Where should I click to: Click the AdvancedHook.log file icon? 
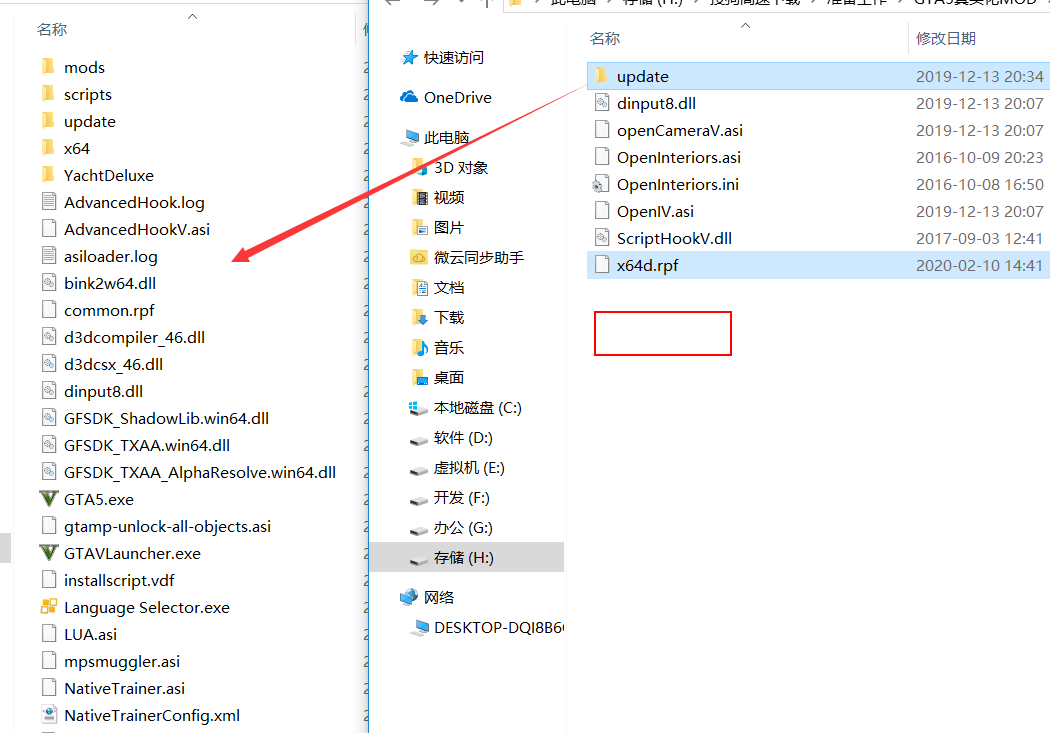(x=49, y=201)
